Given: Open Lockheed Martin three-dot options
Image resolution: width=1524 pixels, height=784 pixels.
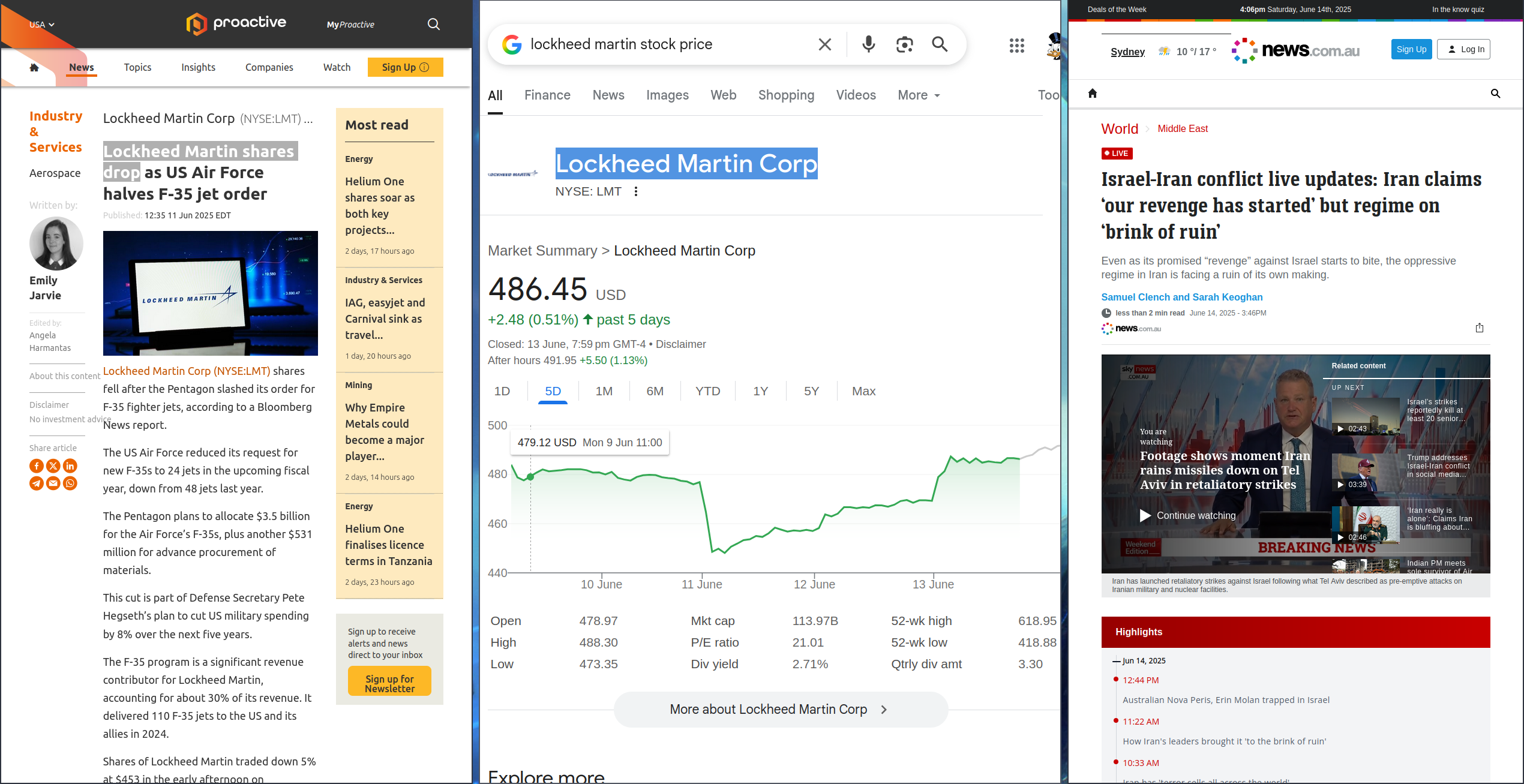Looking at the screenshot, I should pyautogui.click(x=636, y=191).
